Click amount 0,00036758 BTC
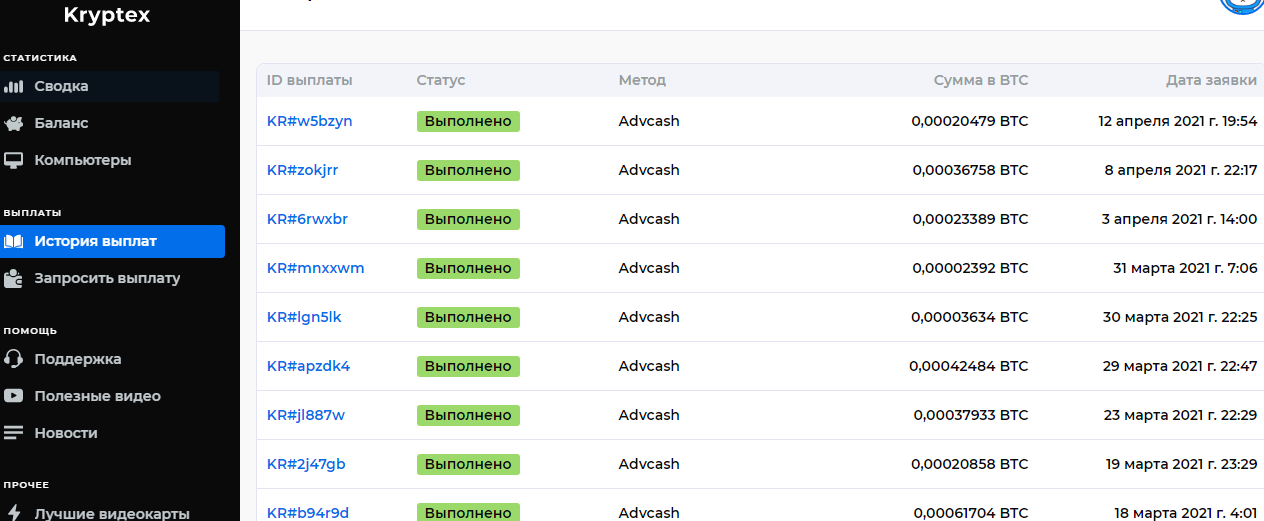 970,170
